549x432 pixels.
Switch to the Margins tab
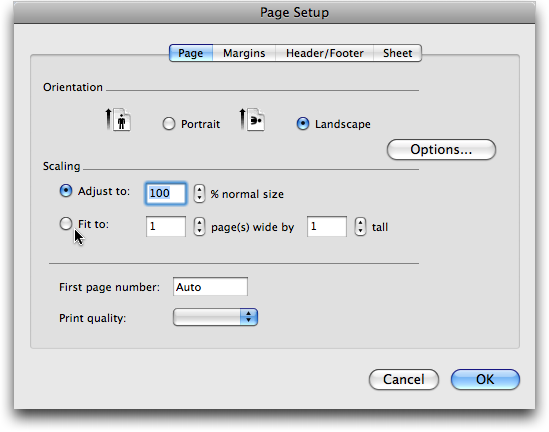pyautogui.click(x=244, y=53)
